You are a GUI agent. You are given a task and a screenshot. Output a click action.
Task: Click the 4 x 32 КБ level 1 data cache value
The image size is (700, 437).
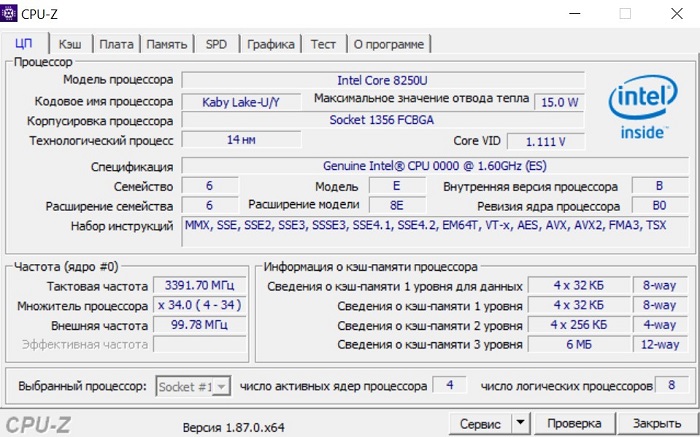579,285
